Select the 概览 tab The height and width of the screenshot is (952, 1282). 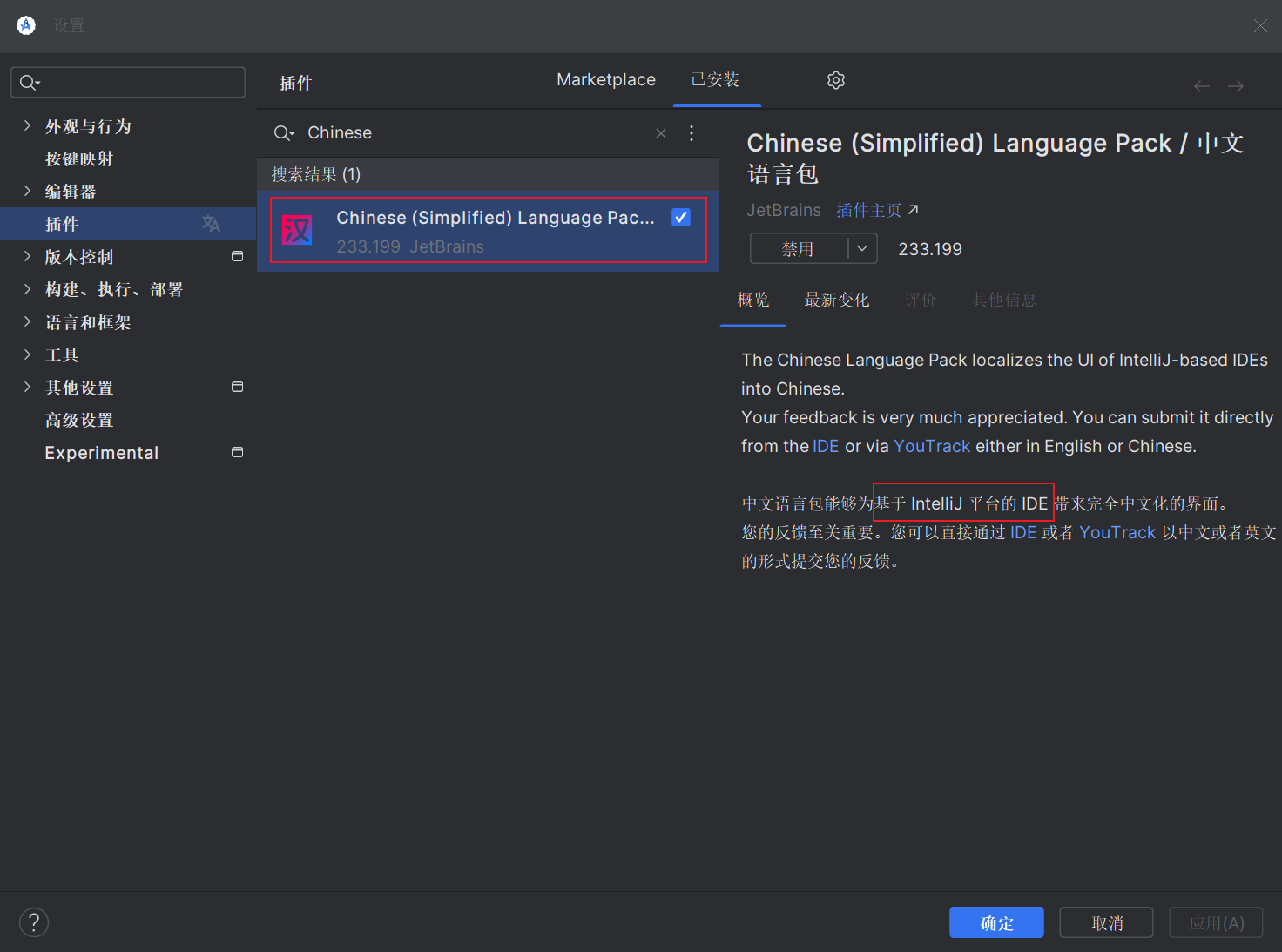pos(753,300)
